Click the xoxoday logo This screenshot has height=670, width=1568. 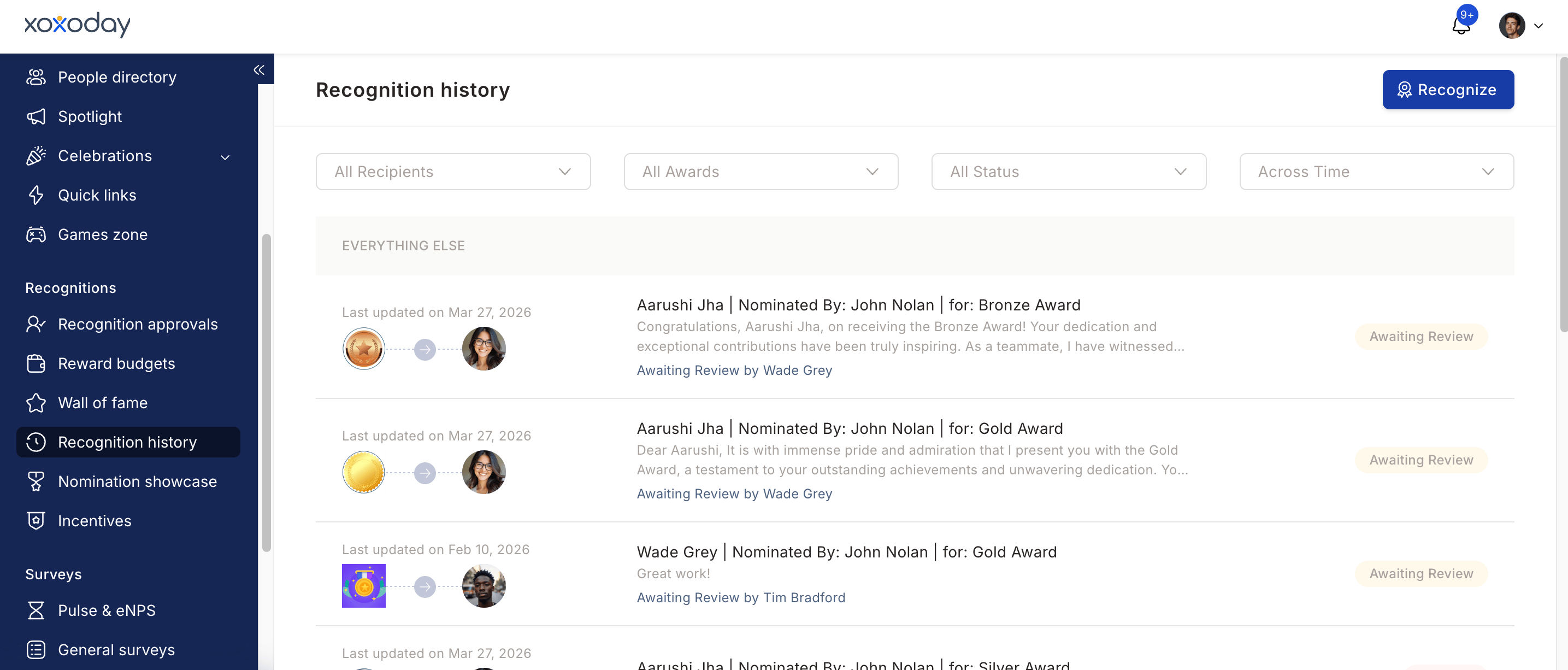point(77,25)
